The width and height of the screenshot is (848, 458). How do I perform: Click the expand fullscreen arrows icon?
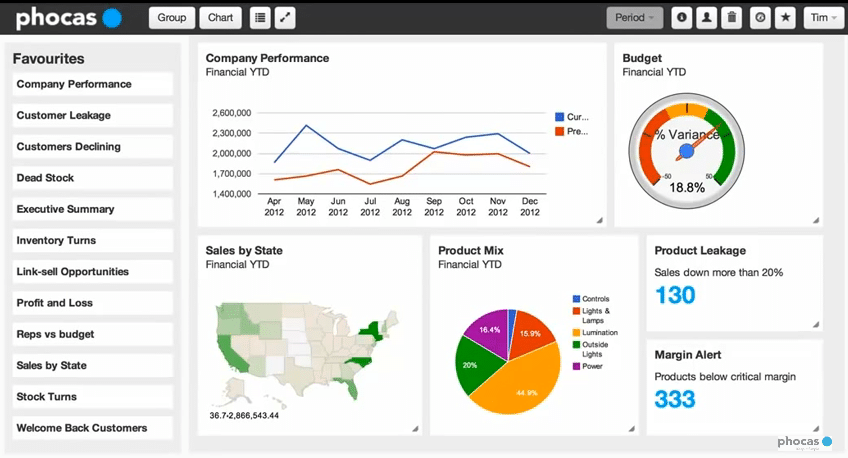click(x=286, y=18)
